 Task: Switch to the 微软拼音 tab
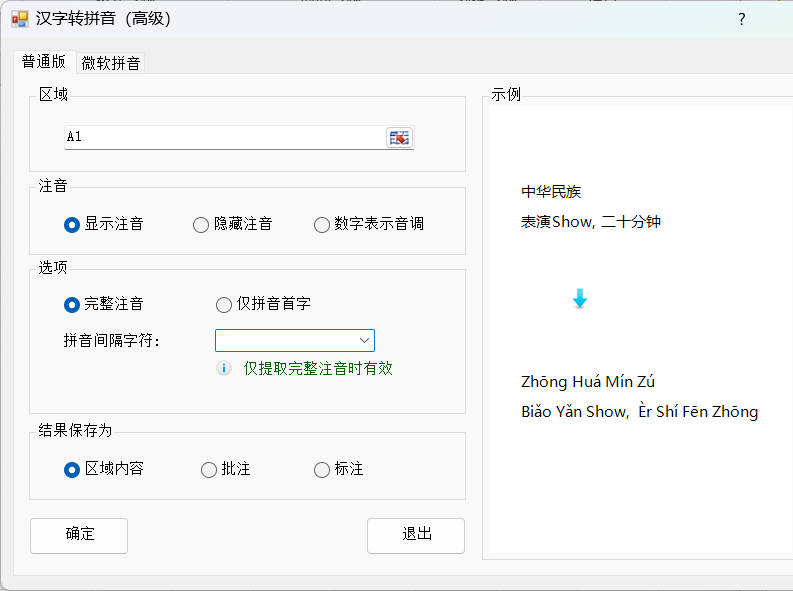(111, 63)
